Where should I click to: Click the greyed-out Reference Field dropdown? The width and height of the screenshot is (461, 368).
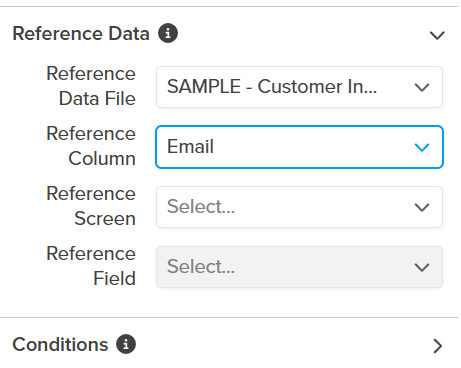[x=299, y=267]
